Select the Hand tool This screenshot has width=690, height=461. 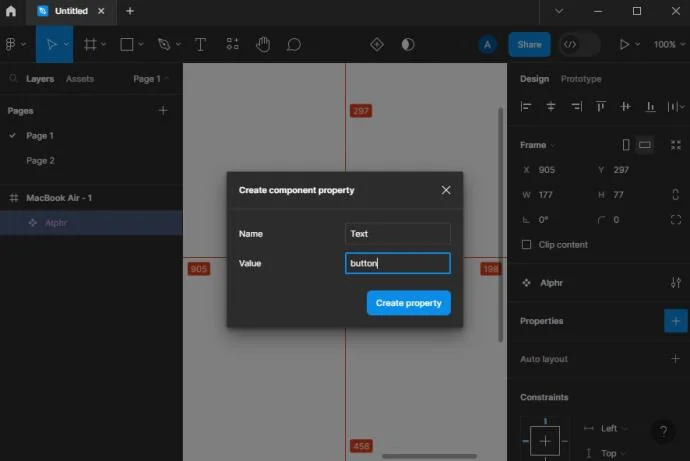click(x=263, y=44)
